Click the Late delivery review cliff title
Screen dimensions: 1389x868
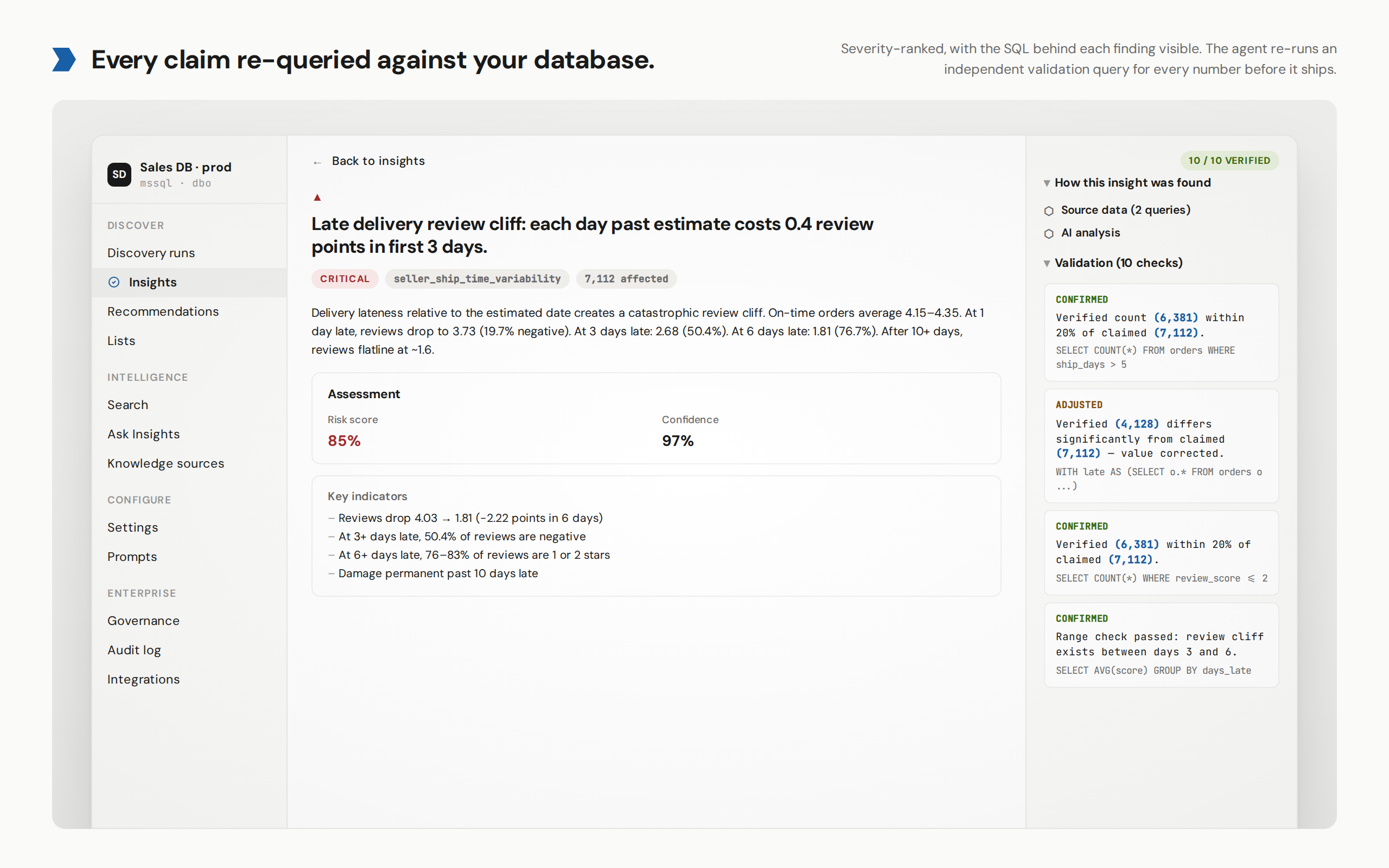point(592,235)
